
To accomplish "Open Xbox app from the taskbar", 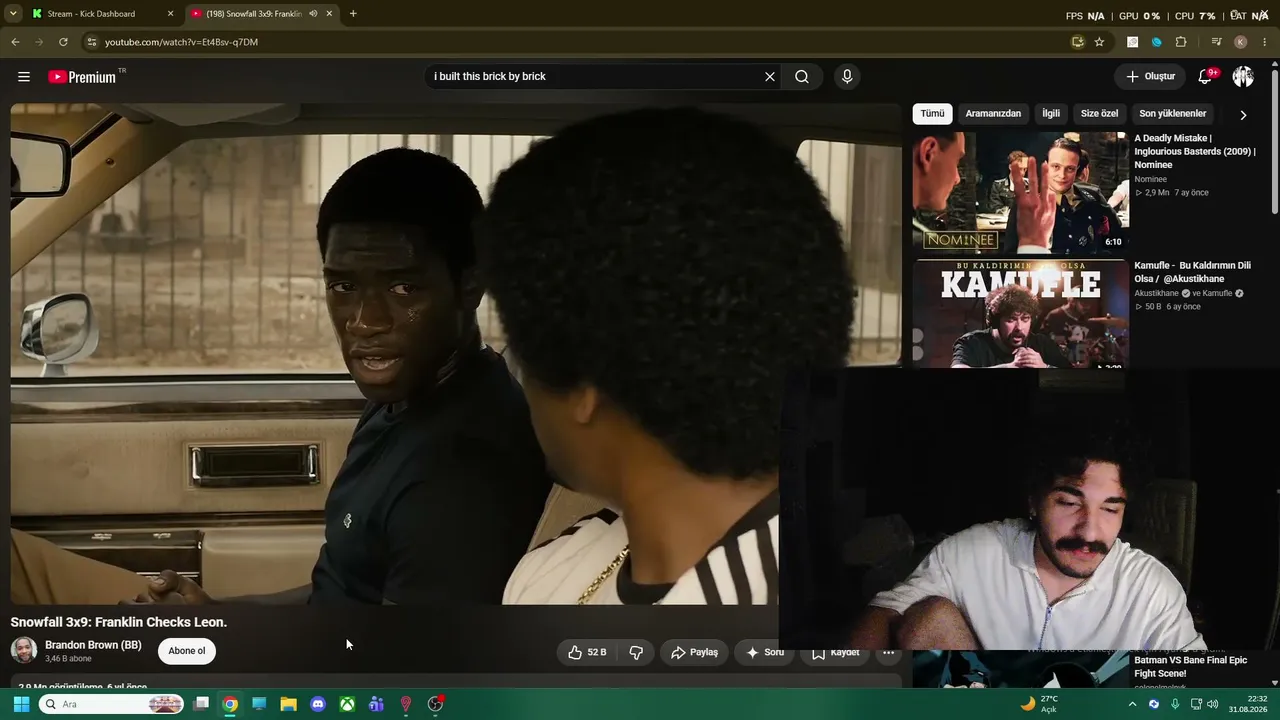I will 347,704.
